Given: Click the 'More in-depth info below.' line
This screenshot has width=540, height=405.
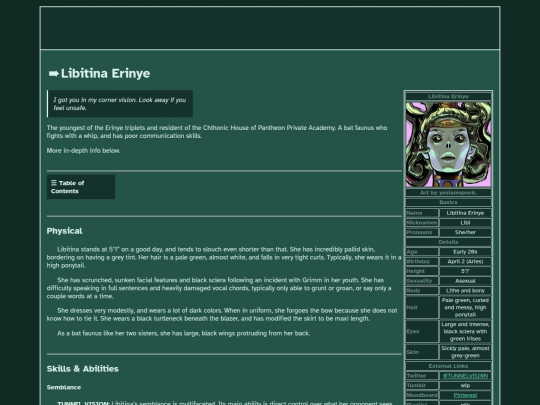Looking at the screenshot, I should pyautogui.click(x=83, y=150).
